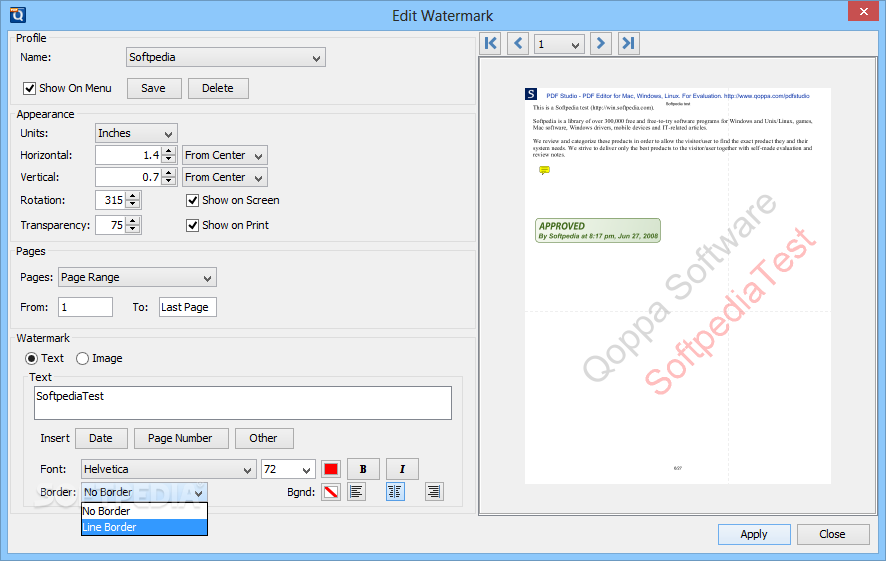Open Horizontal From Center dropdown
Screen dimensions: 886x561
click(x=225, y=155)
